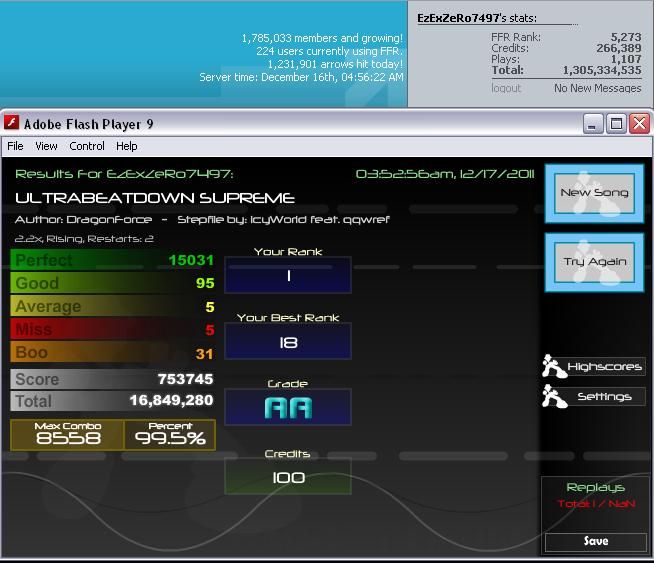Click the AA grade box

click(288, 407)
